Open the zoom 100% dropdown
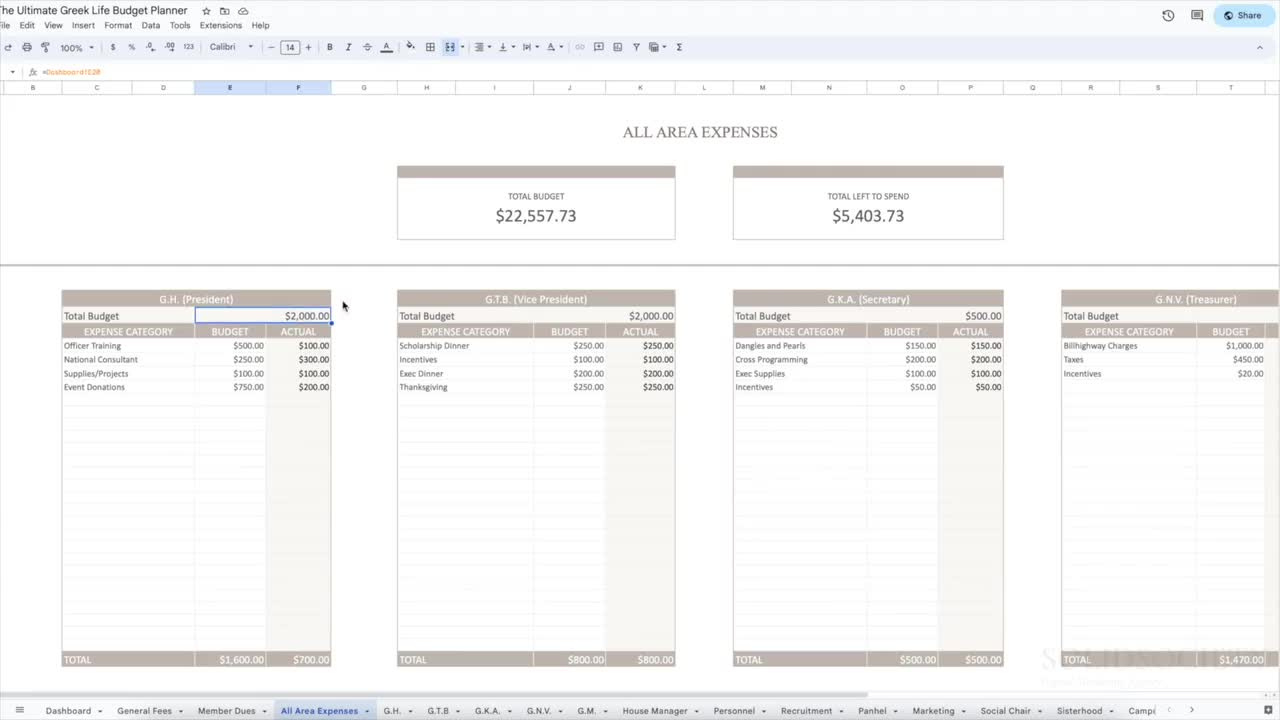 (77, 47)
